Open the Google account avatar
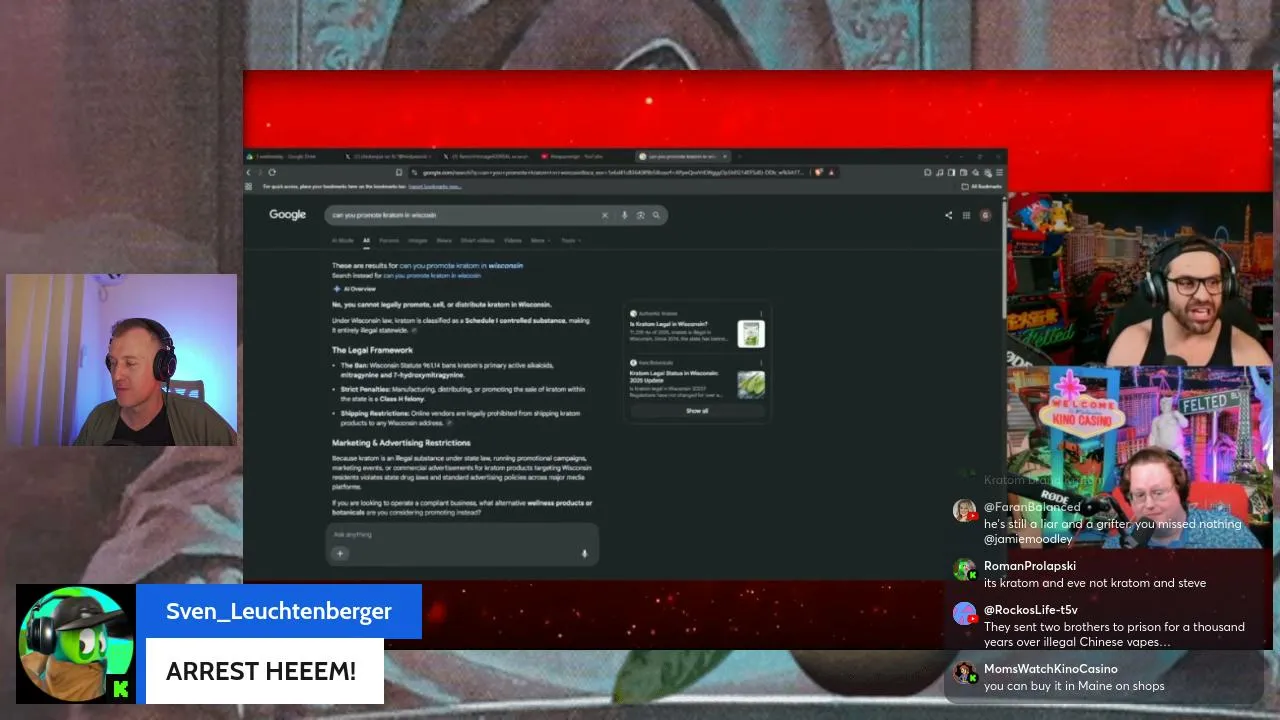The image size is (1280, 720). point(985,215)
